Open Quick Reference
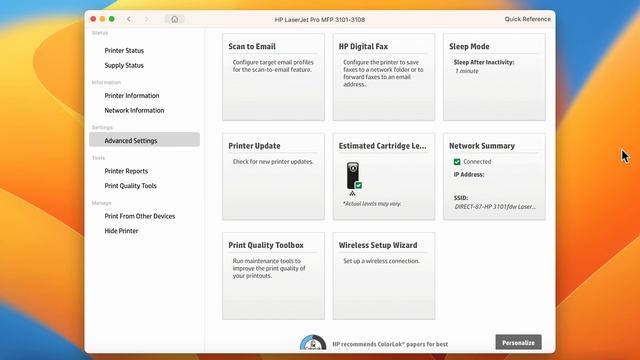 [x=527, y=19]
